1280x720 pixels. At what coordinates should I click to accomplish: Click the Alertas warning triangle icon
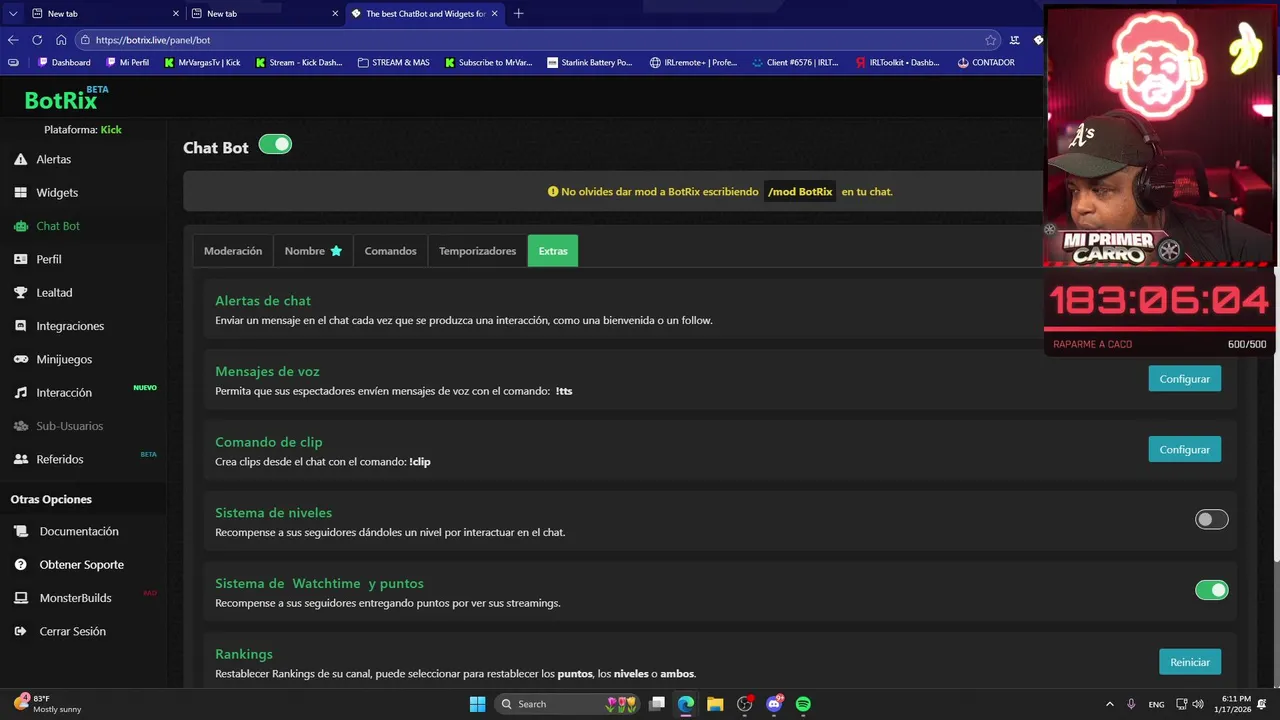coord(20,159)
